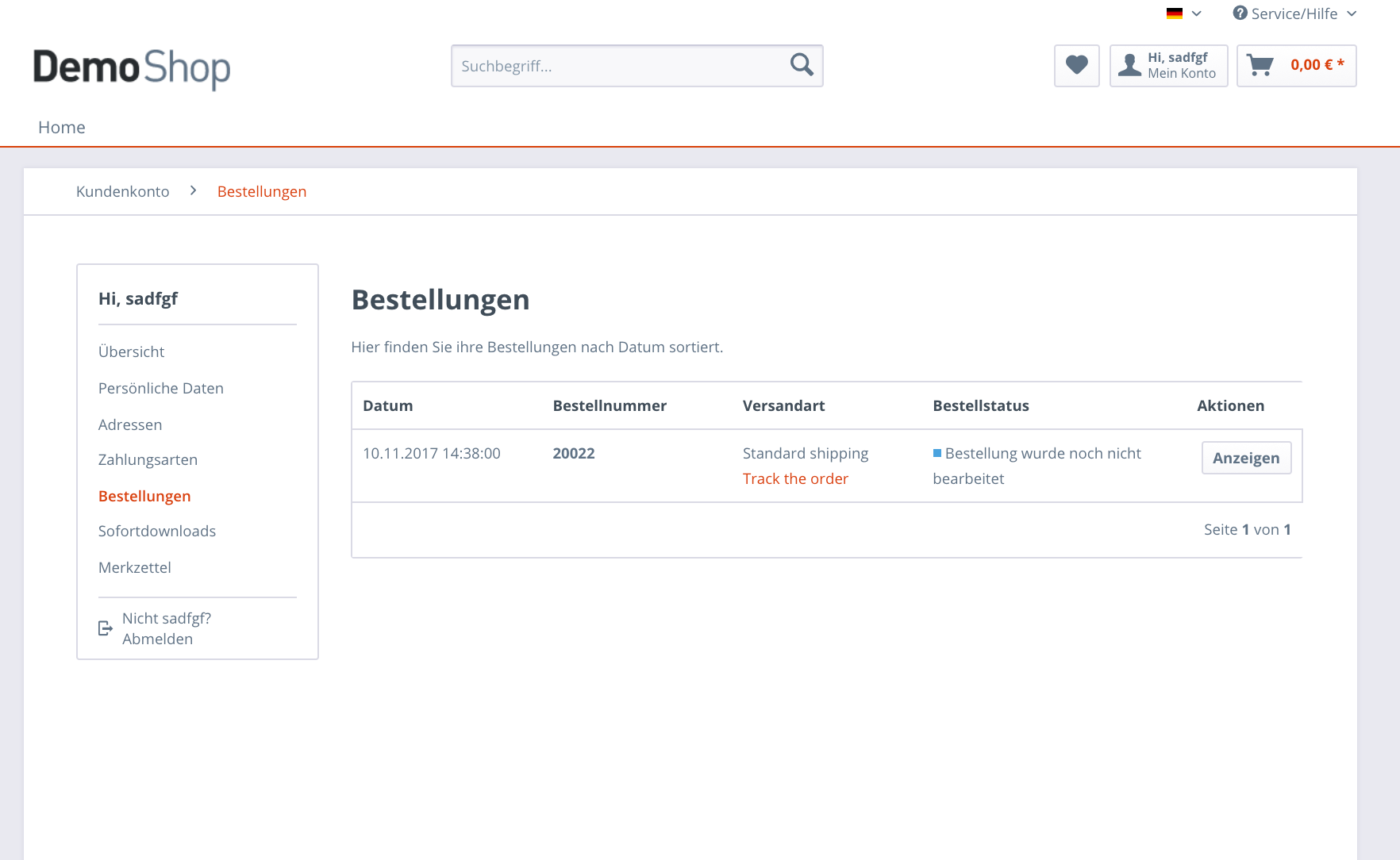Click the Bestellungen page heading
Screen dimensions: 1400x860
pyautogui.click(x=440, y=300)
